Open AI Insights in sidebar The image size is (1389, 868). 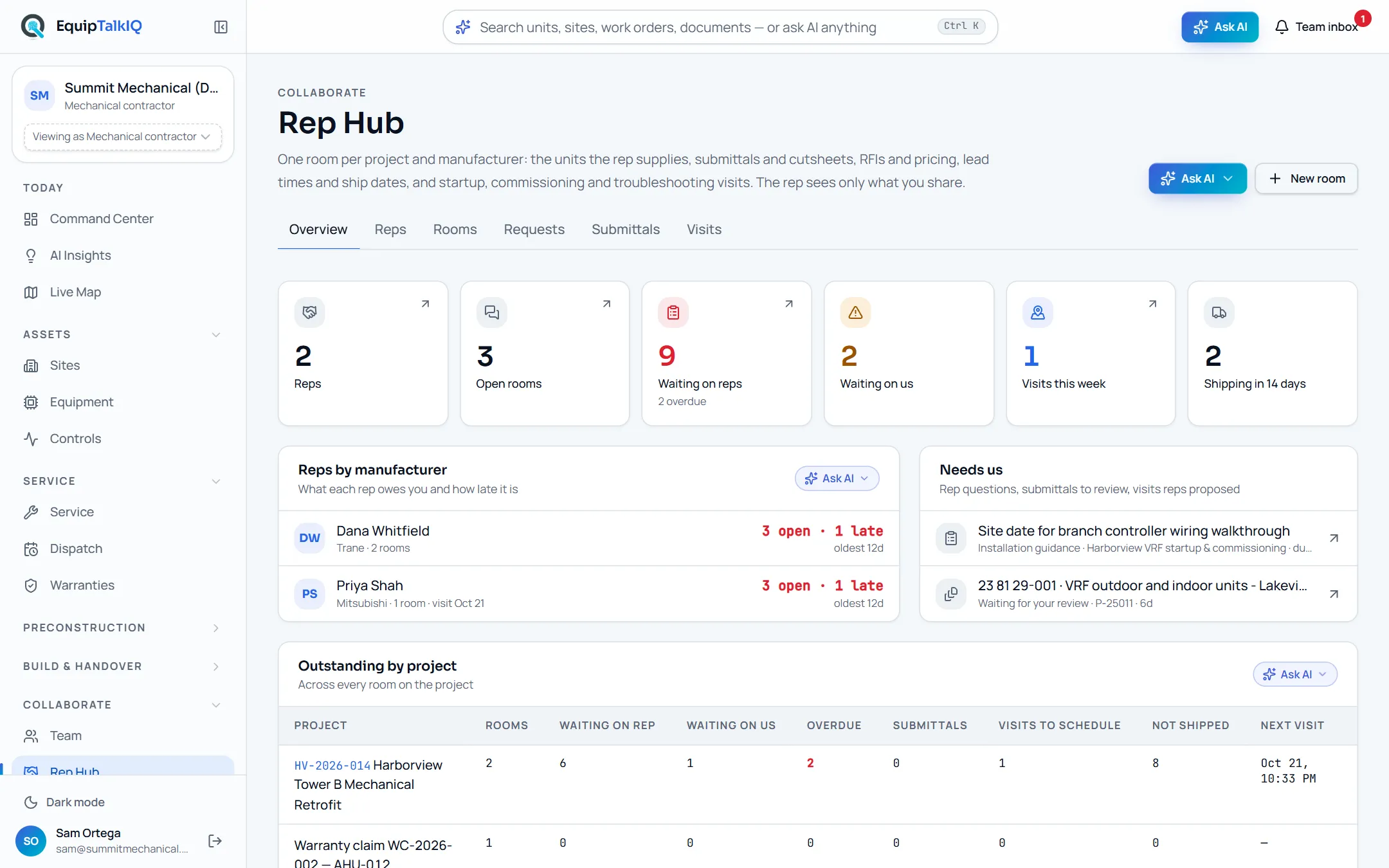[x=123, y=255]
